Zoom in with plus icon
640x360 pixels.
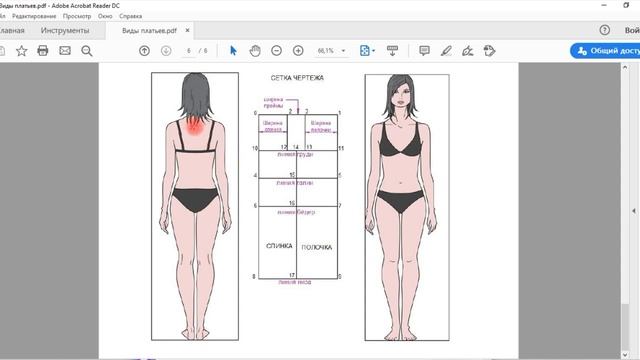[x=298, y=51]
